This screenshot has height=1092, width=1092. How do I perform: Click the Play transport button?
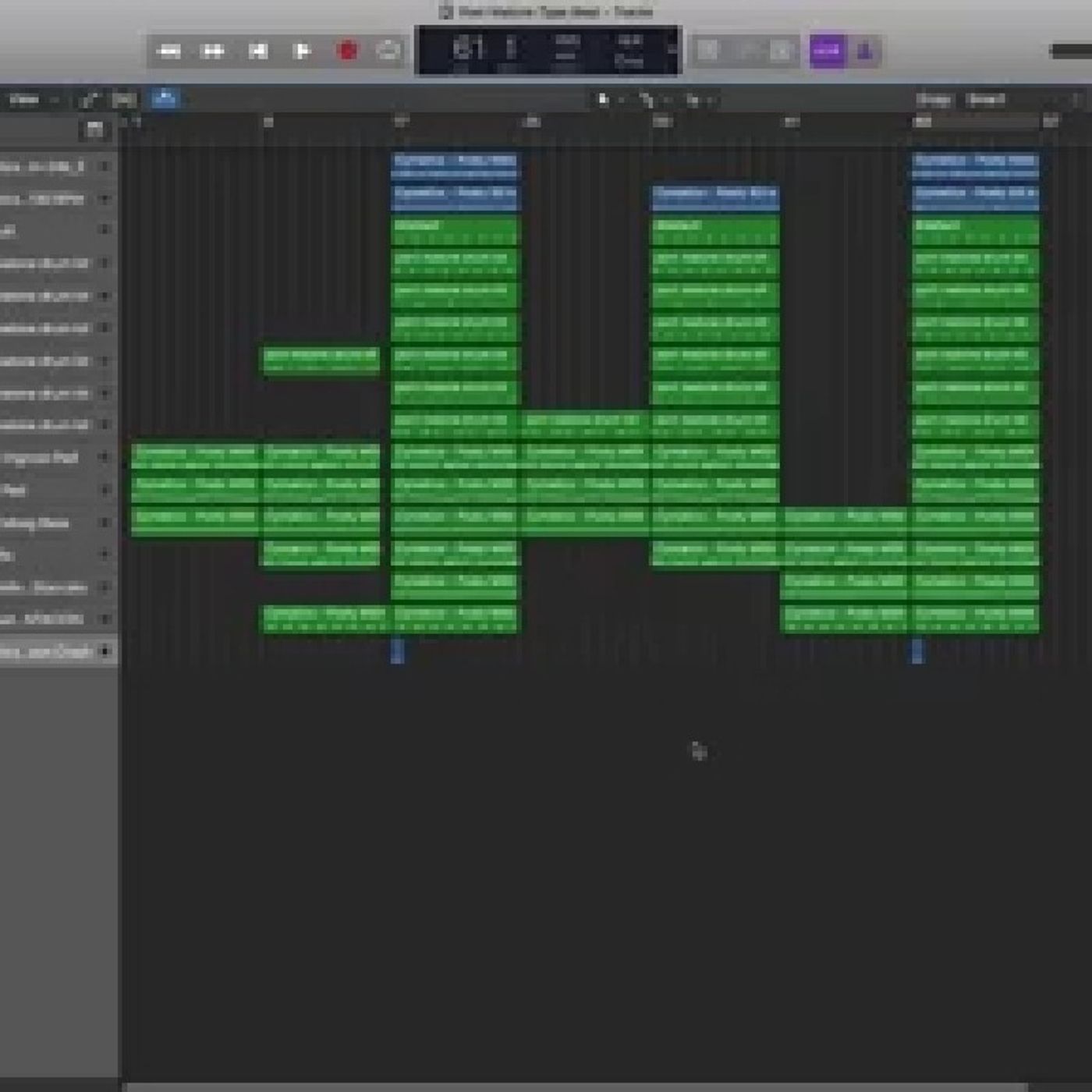[x=300, y=51]
